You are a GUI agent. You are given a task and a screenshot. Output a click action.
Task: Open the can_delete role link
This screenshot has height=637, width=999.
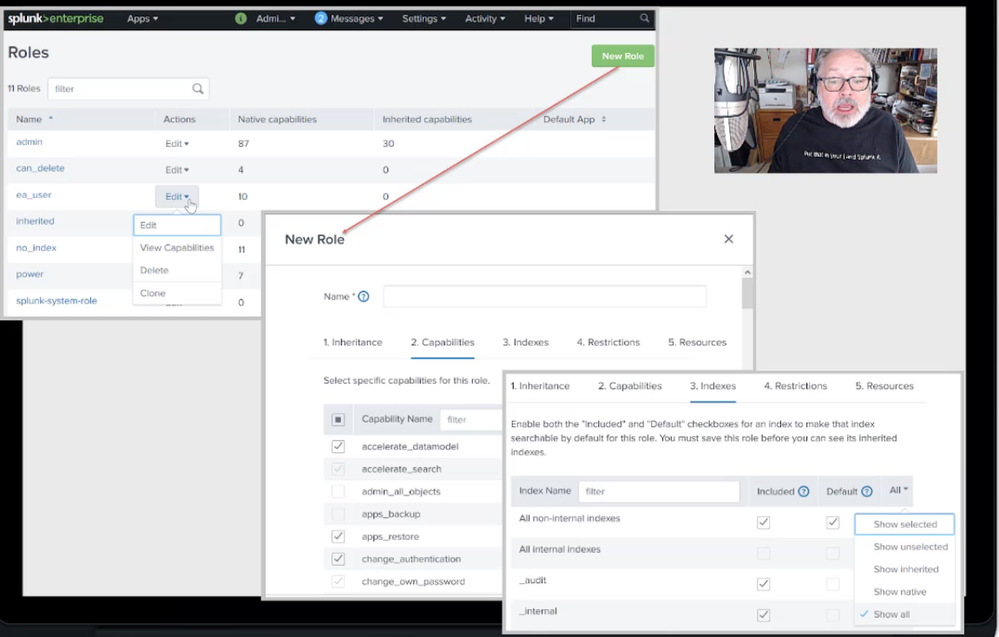point(40,168)
